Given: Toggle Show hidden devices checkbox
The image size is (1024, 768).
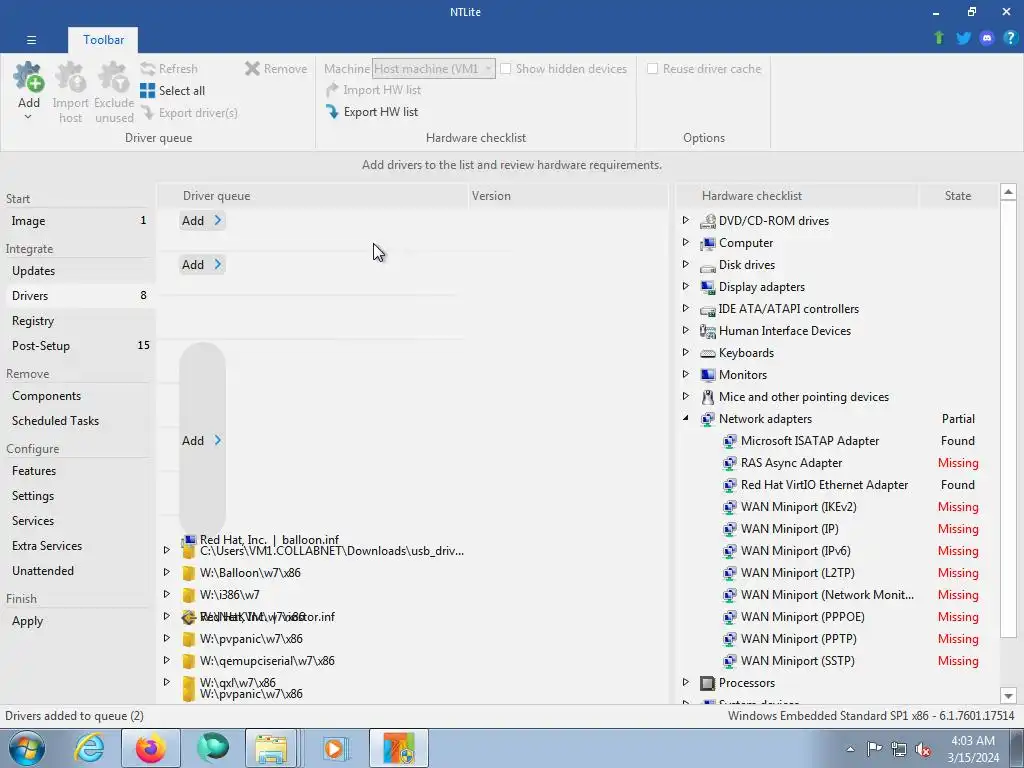Looking at the screenshot, I should point(505,69).
